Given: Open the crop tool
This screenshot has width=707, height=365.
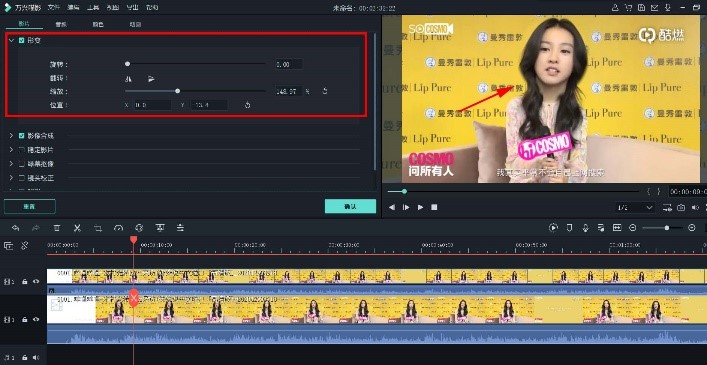Looking at the screenshot, I should 98,228.
